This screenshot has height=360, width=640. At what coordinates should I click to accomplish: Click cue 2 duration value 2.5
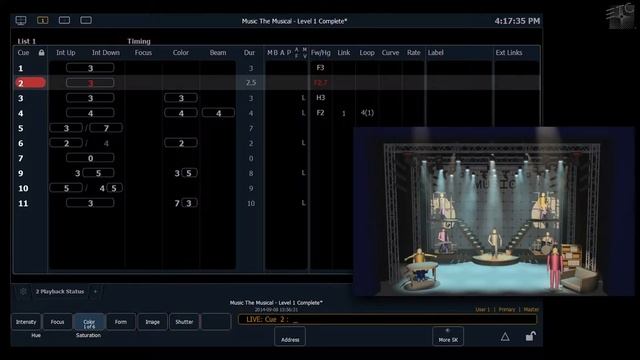pos(251,82)
